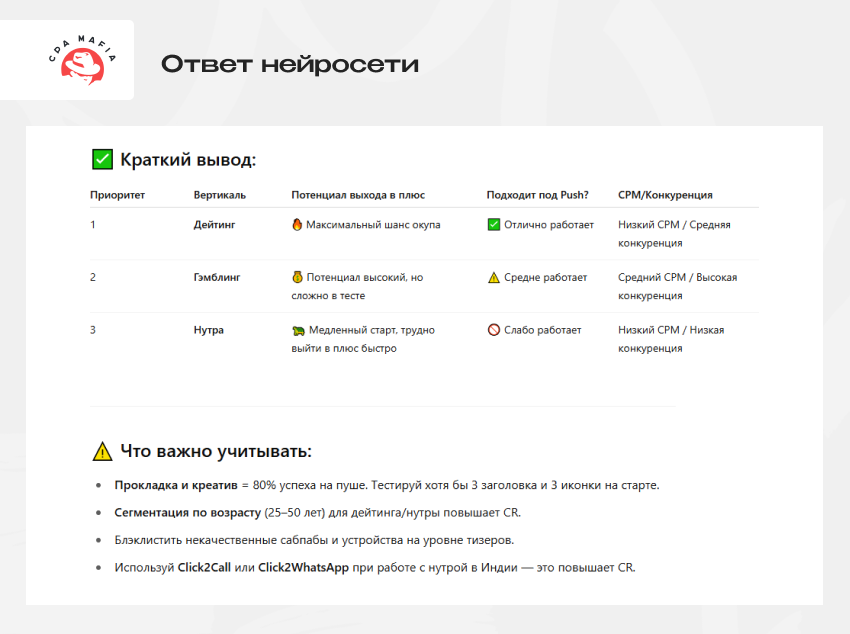Click the priority number 3 cell
This screenshot has height=634, width=850.
click(93, 330)
